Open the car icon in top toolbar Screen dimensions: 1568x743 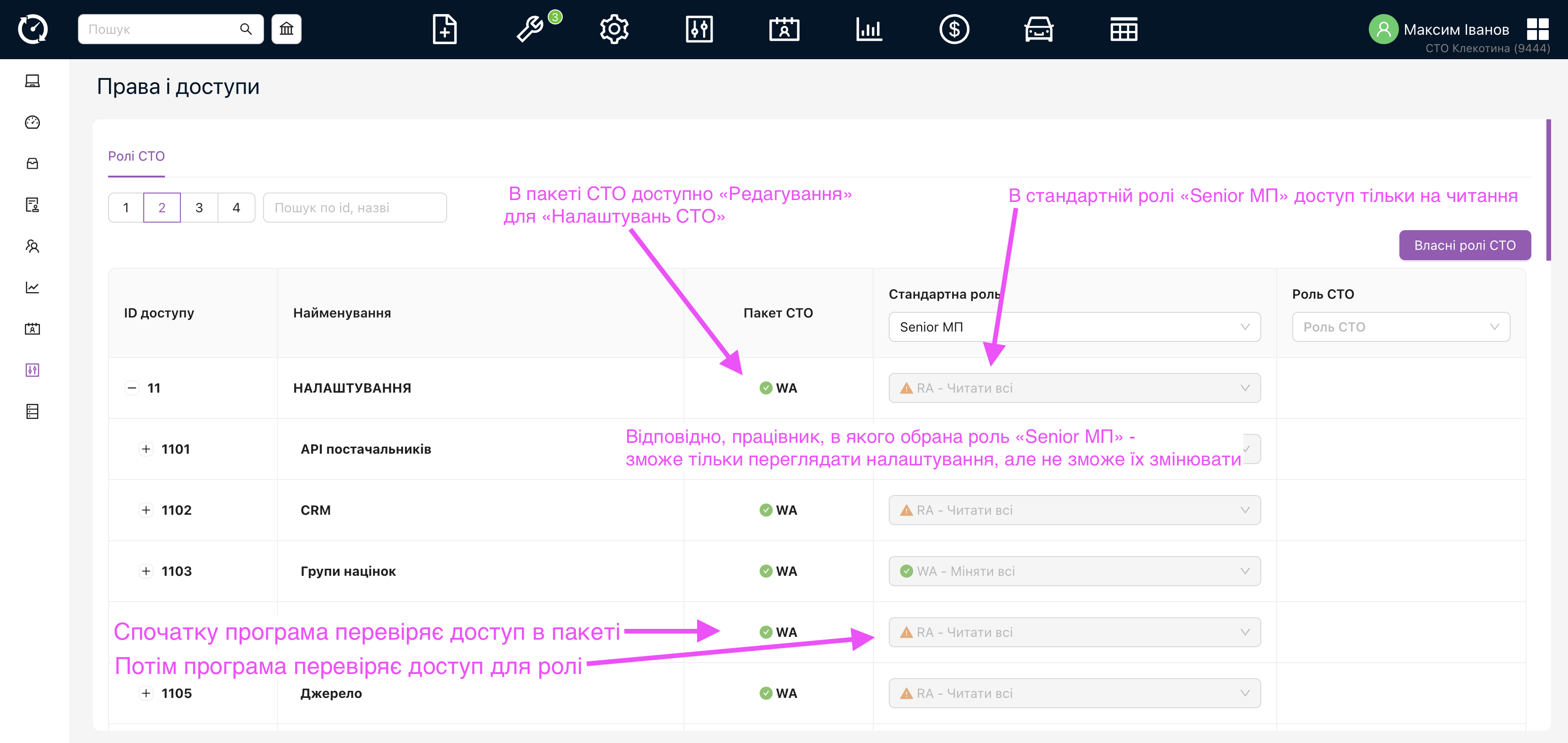point(1039,29)
